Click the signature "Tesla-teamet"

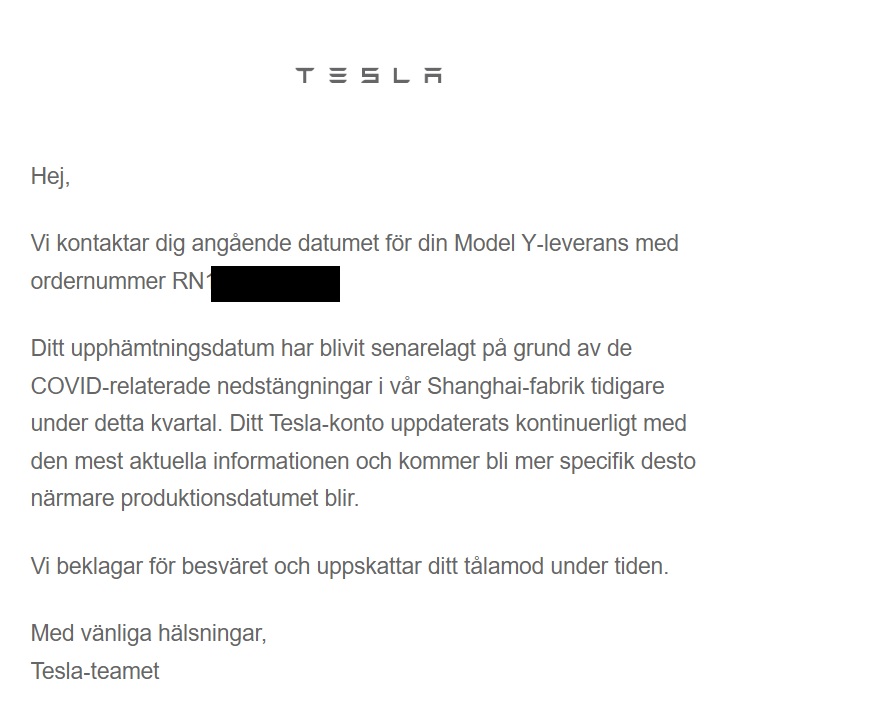[95, 671]
